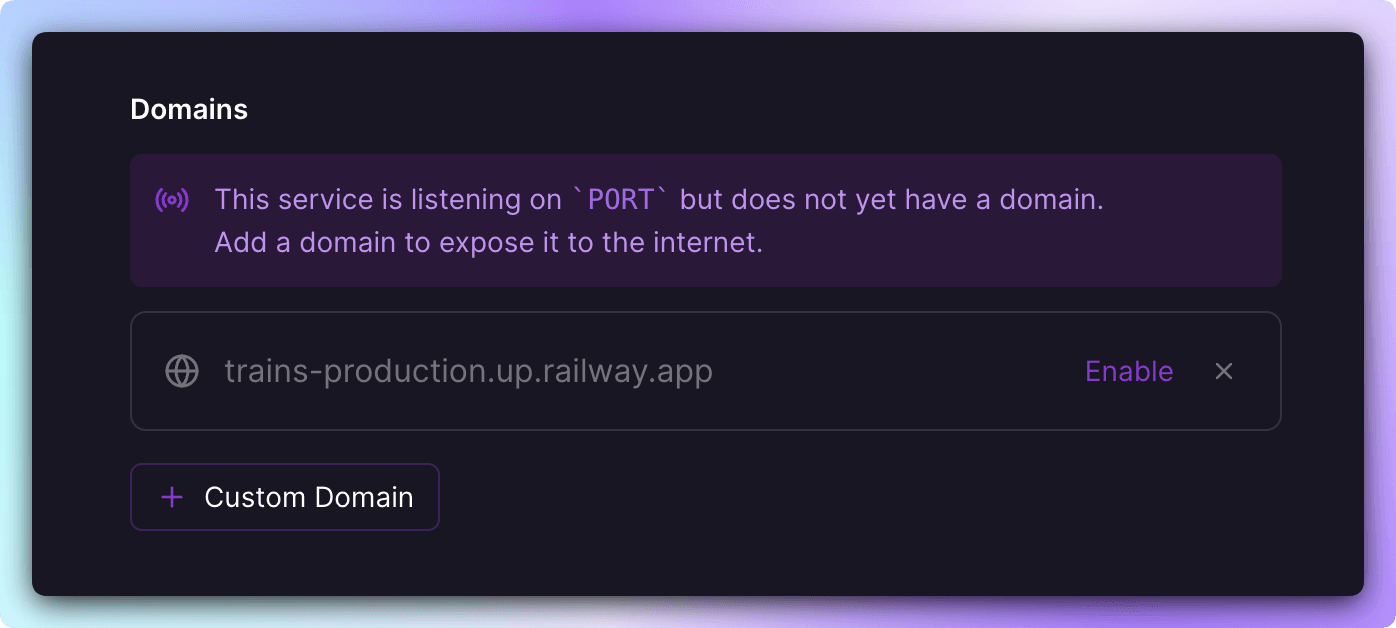
Task: Click the plus icon on Custom Domain button
Action: 172,497
